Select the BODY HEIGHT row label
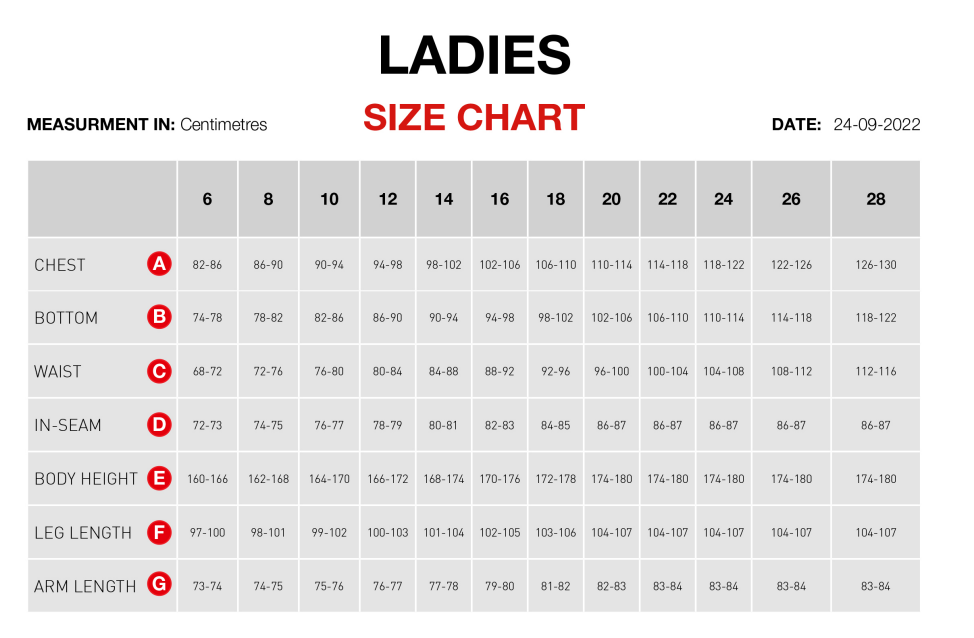This screenshot has width=974, height=638. [x=86, y=479]
